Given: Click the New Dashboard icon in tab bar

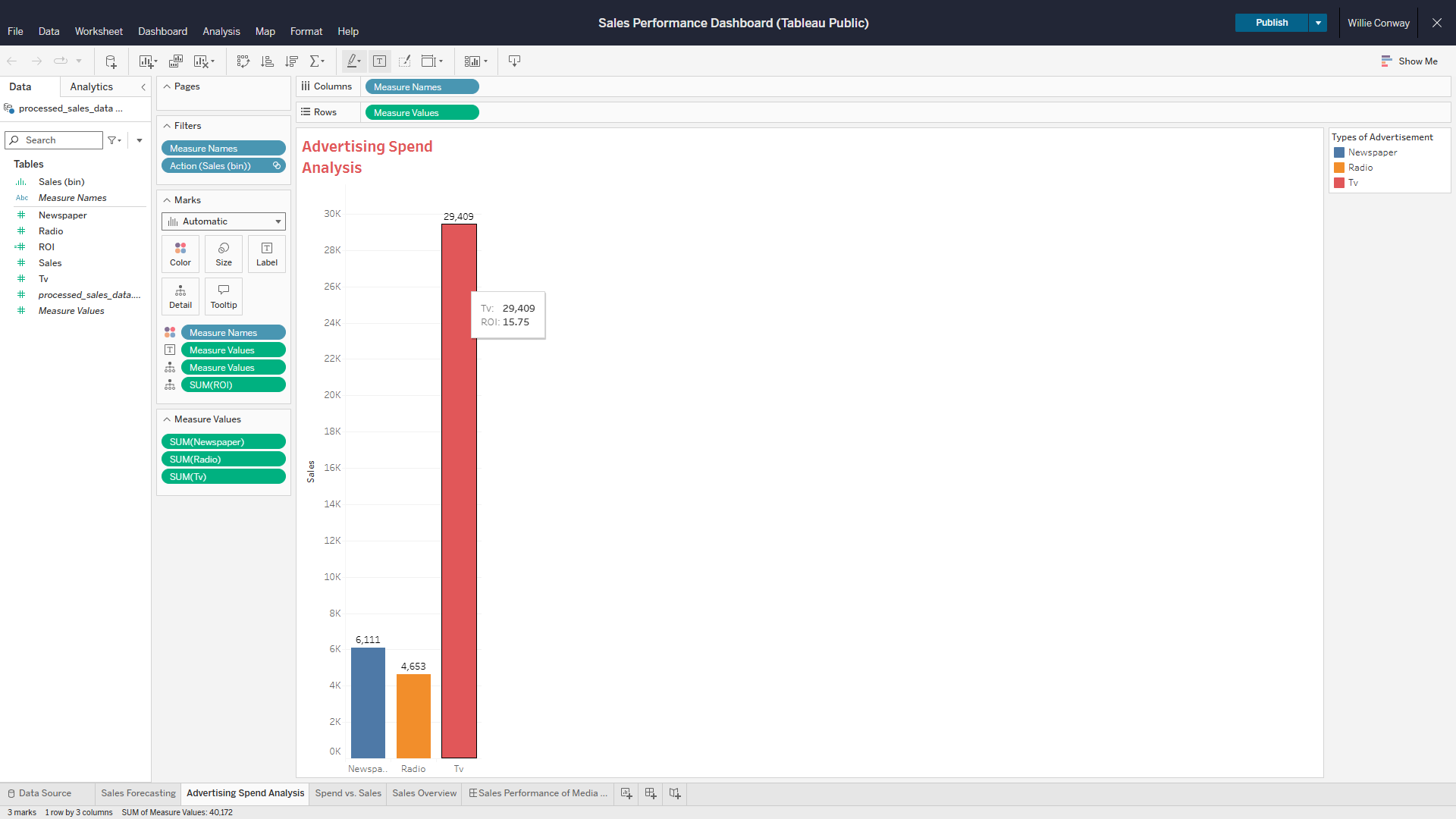Looking at the screenshot, I should coord(651,793).
